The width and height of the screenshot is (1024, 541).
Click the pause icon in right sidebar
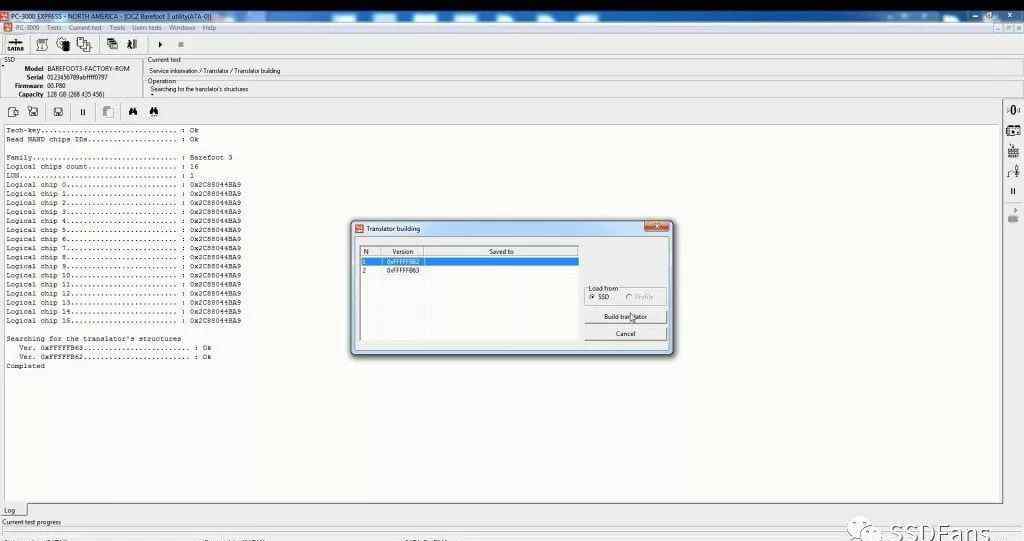click(x=1013, y=191)
